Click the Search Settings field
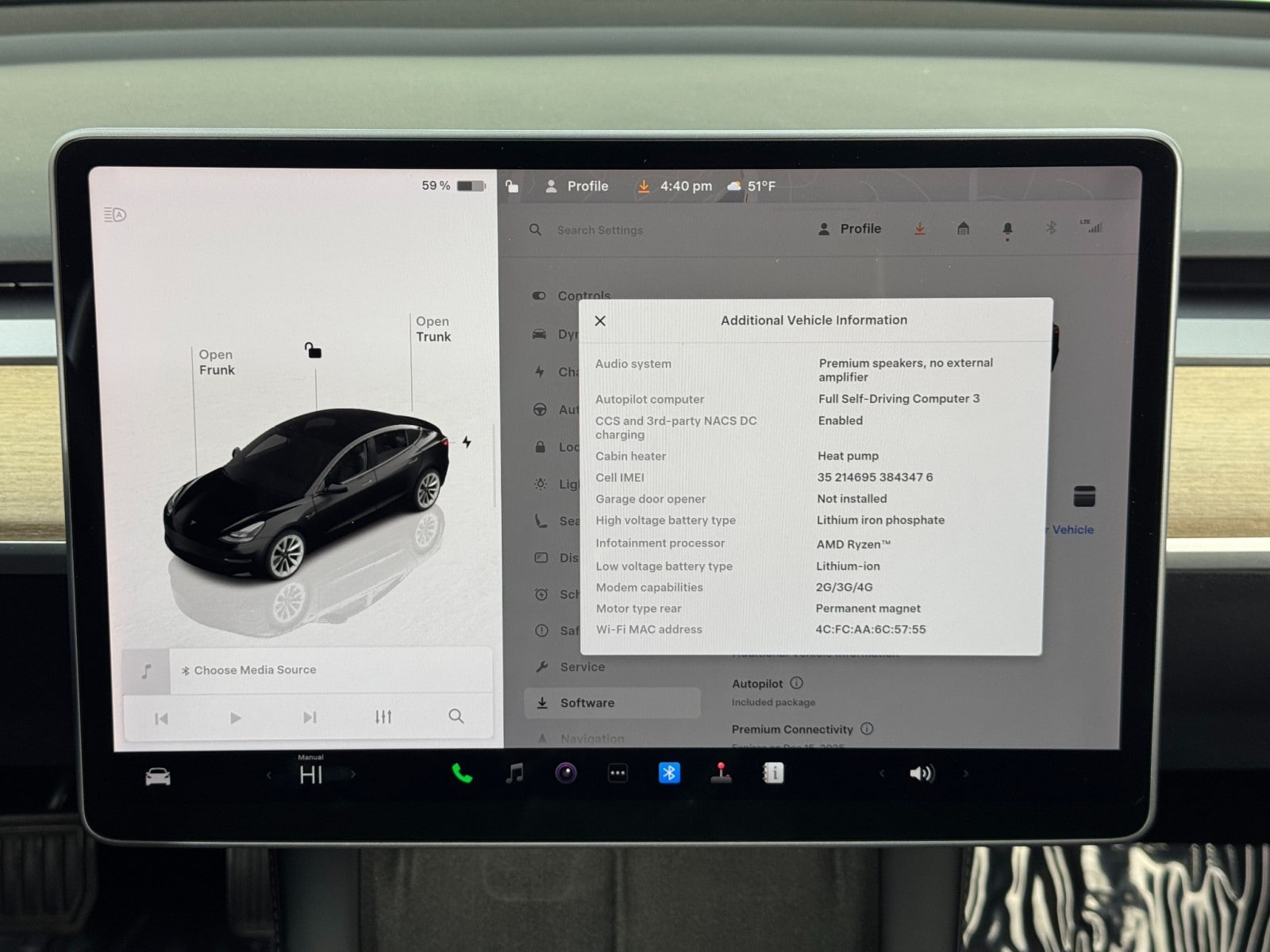The width and height of the screenshot is (1270, 952). 600,230
